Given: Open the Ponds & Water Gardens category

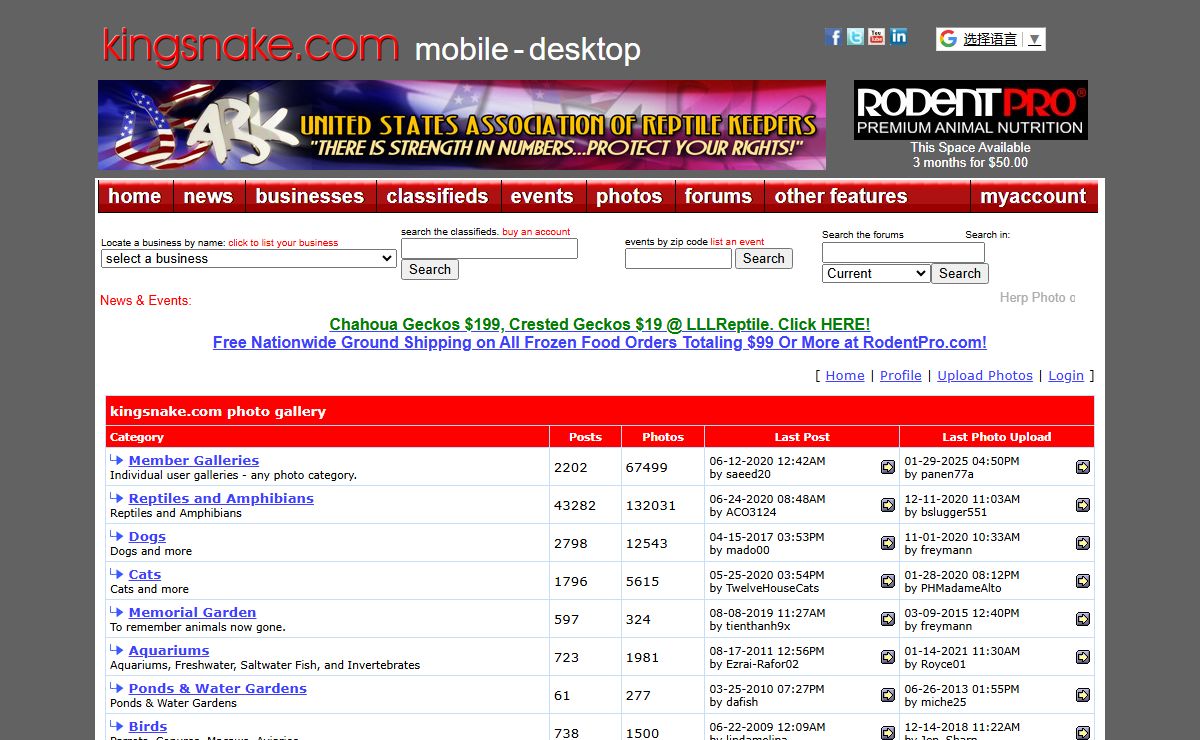Looking at the screenshot, I should pyautogui.click(x=218, y=688).
